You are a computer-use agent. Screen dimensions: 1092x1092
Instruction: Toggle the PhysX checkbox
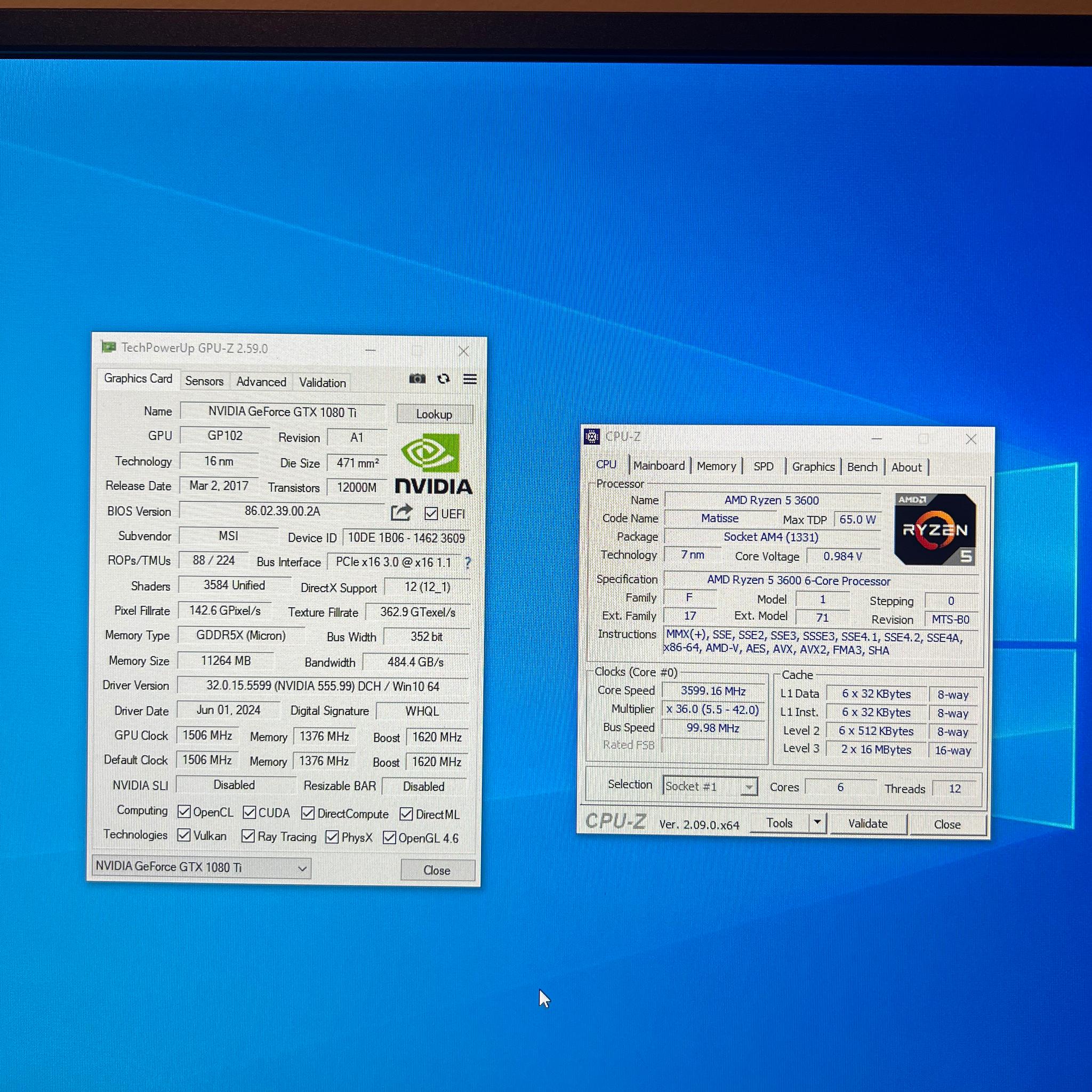point(332,837)
